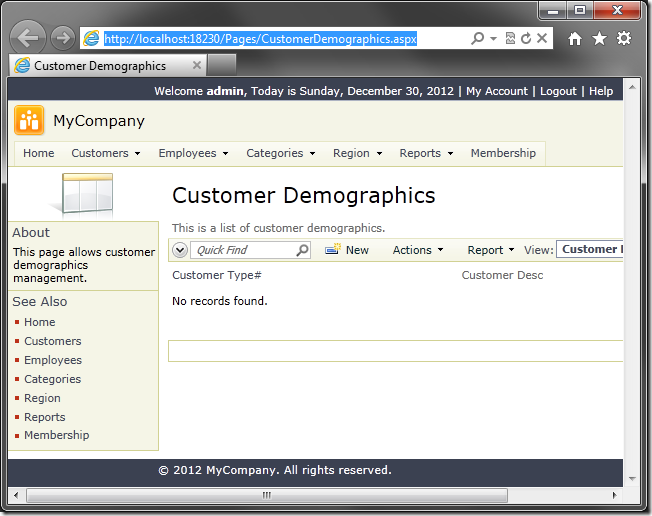Click Quick Find magnifier search icon
652x516 pixels.
pyautogui.click(x=302, y=250)
